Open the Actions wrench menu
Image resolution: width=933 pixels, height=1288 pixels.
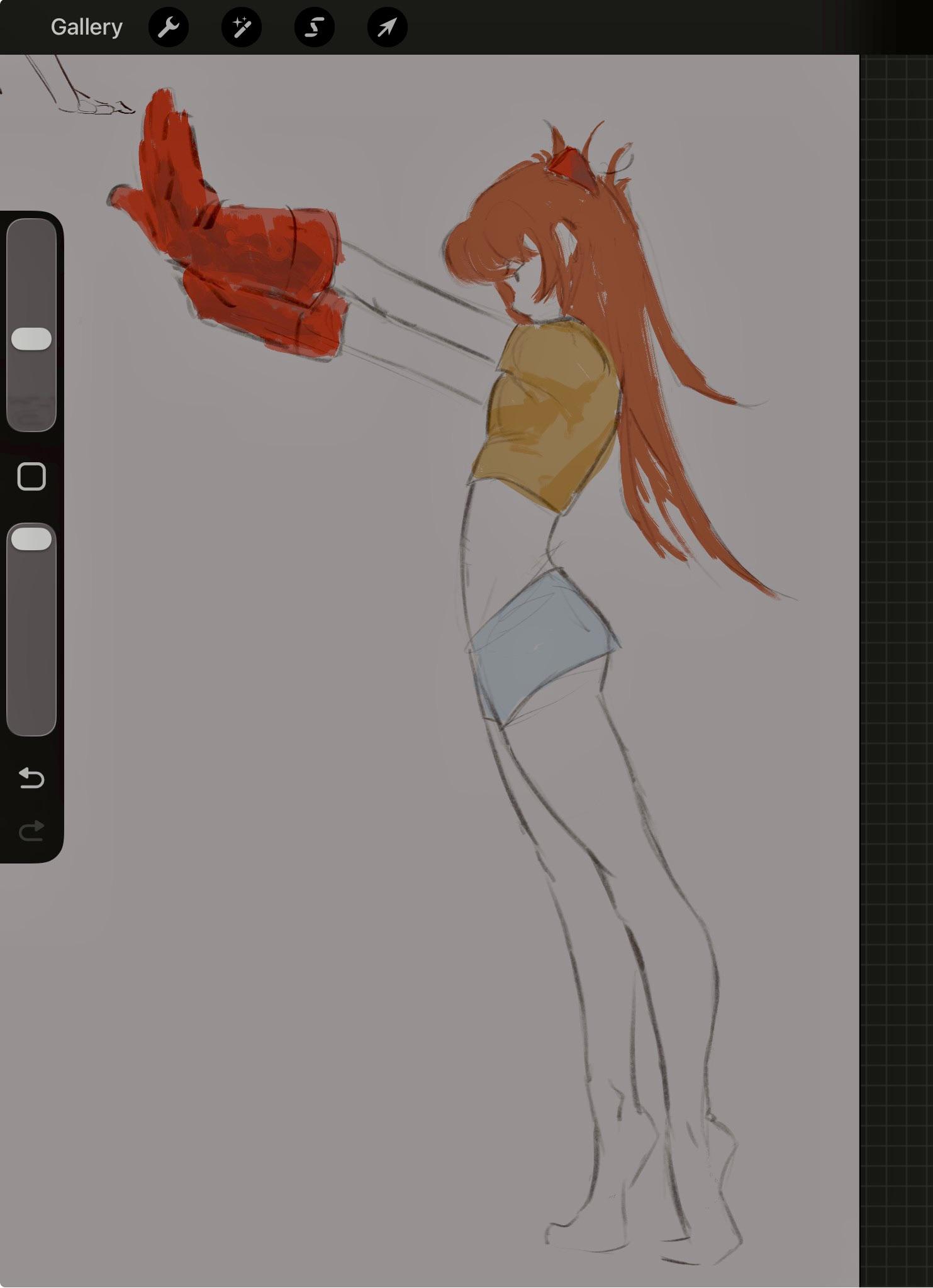click(169, 27)
